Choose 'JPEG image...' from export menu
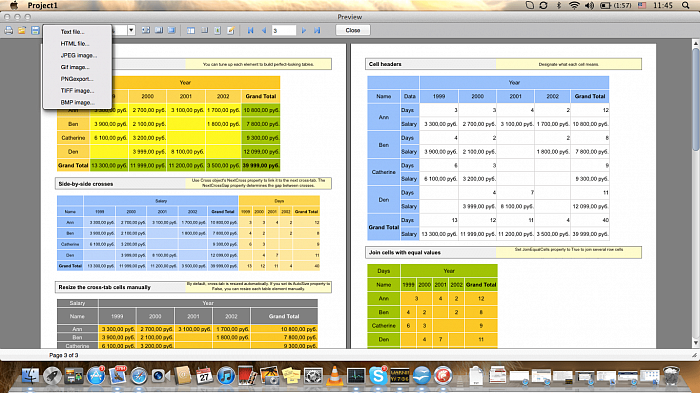This screenshot has height=393, width=700. tap(79, 55)
